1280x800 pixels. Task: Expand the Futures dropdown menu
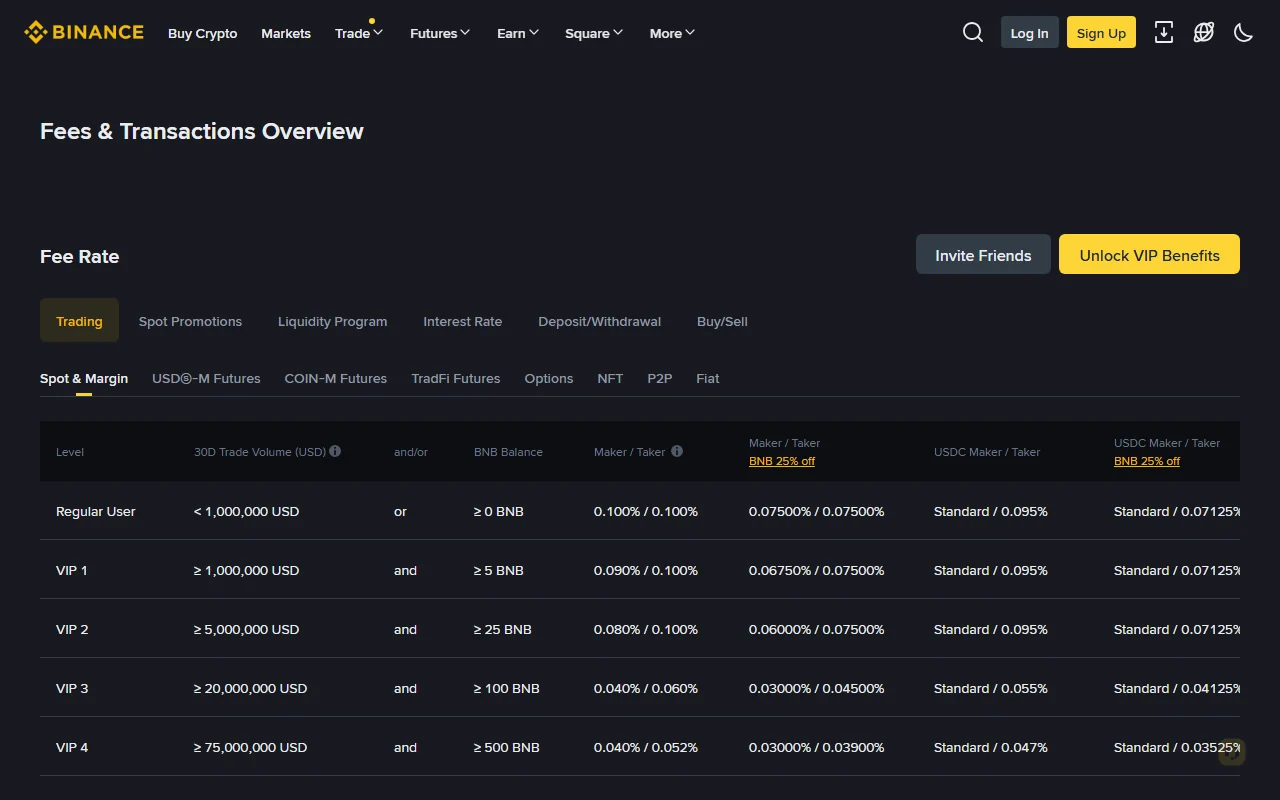pyautogui.click(x=440, y=33)
